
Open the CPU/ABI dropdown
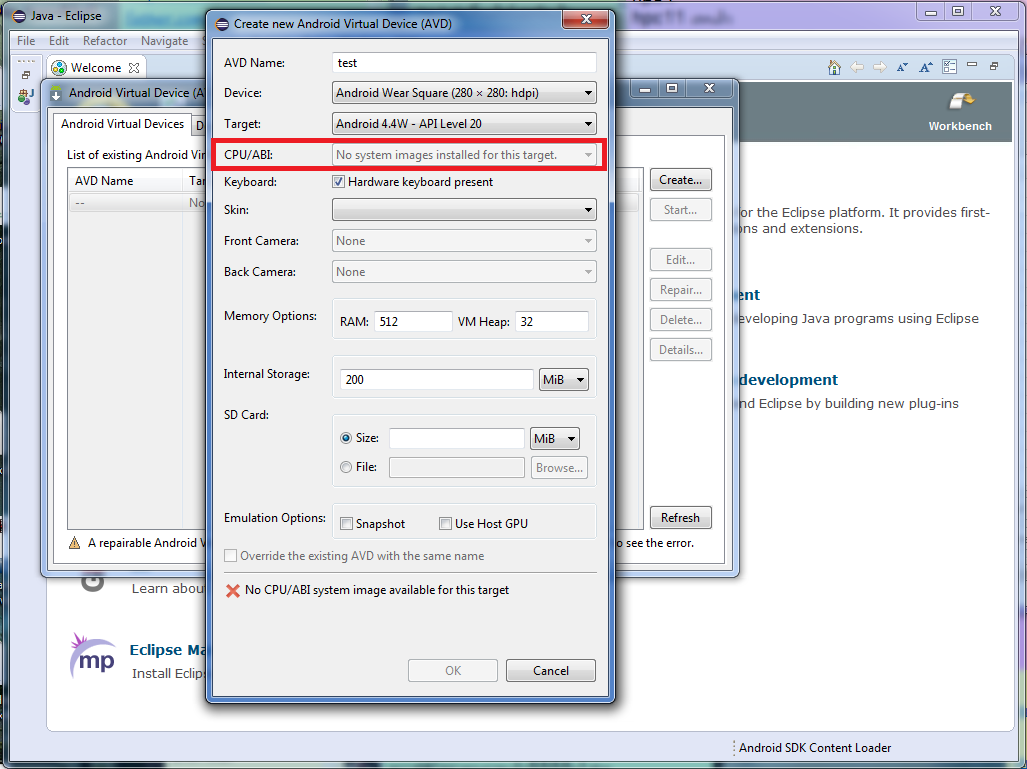(x=464, y=155)
